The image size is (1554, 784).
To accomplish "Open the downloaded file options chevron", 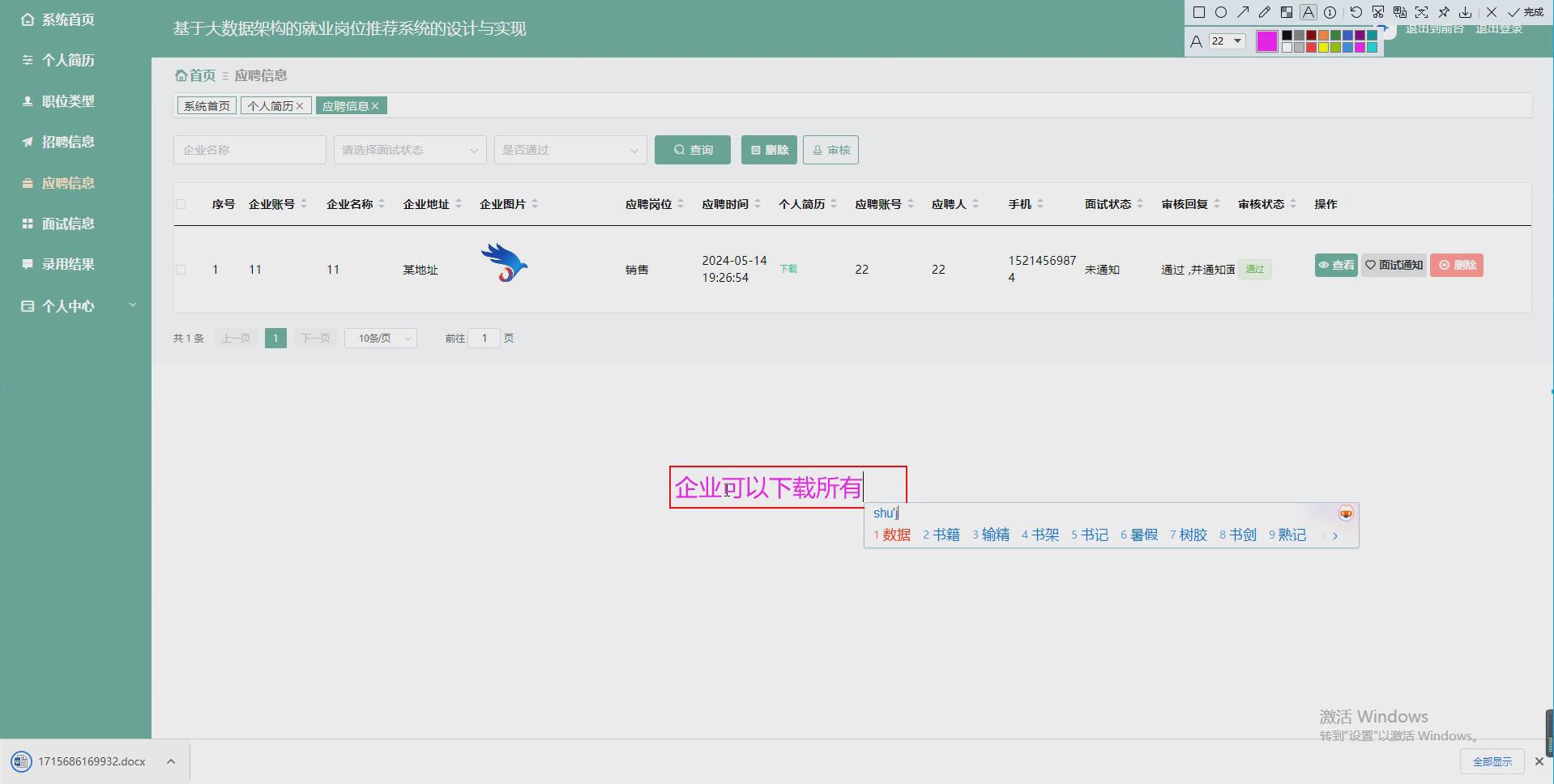I will coord(171,761).
